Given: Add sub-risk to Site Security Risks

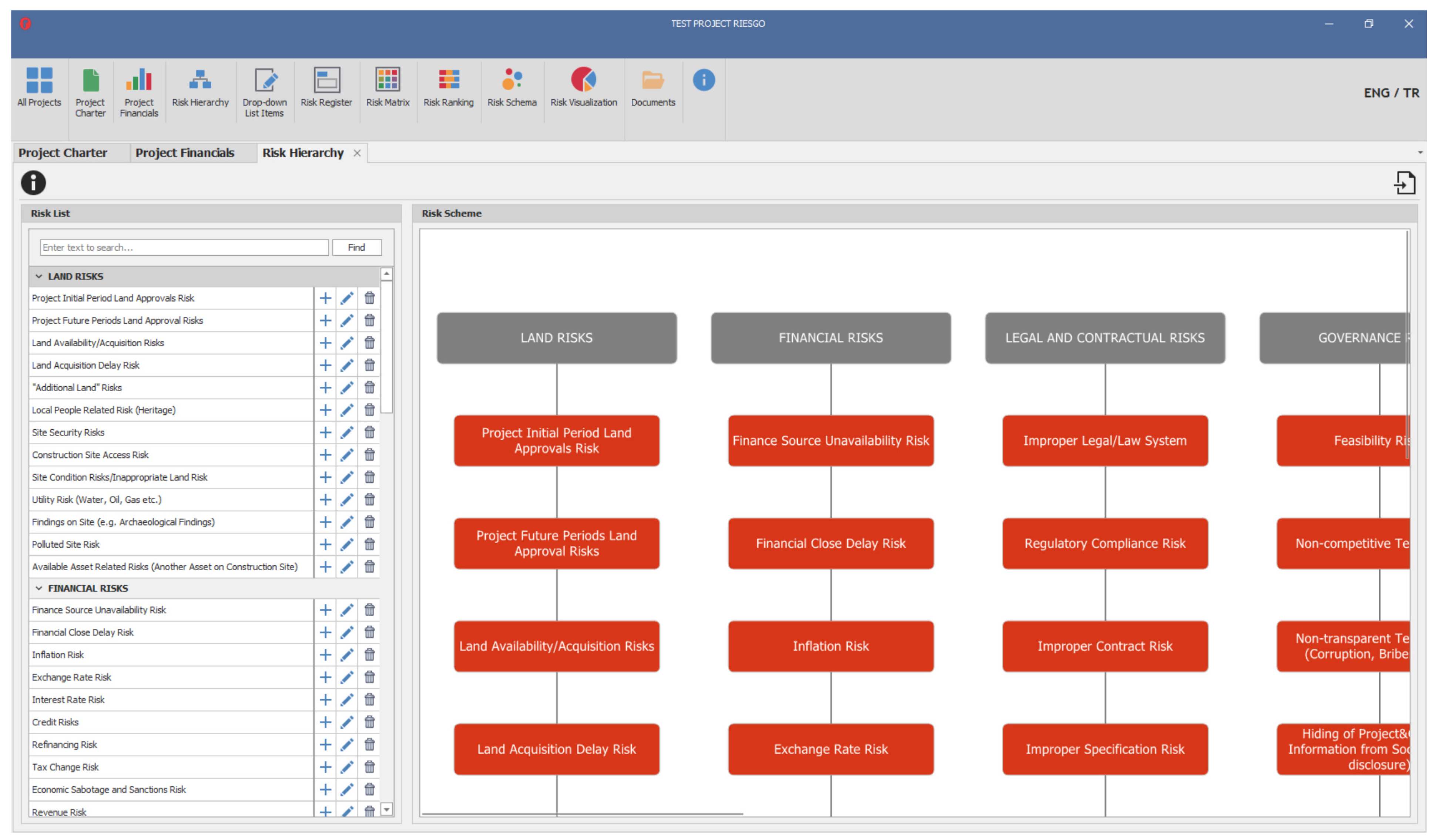Looking at the screenshot, I should [325, 432].
